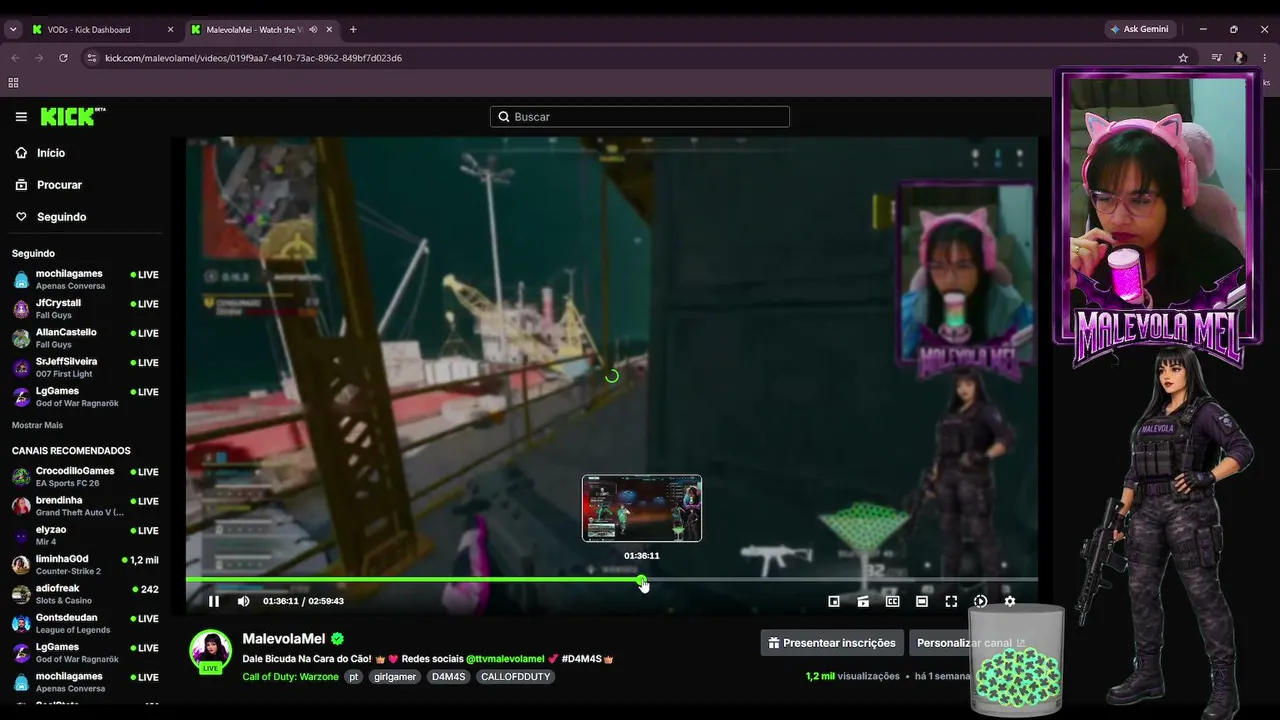The width and height of the screenshot is (1280, 720).
Task: Open the Kick sidebar hamburger menu
Action: point(21,117)
